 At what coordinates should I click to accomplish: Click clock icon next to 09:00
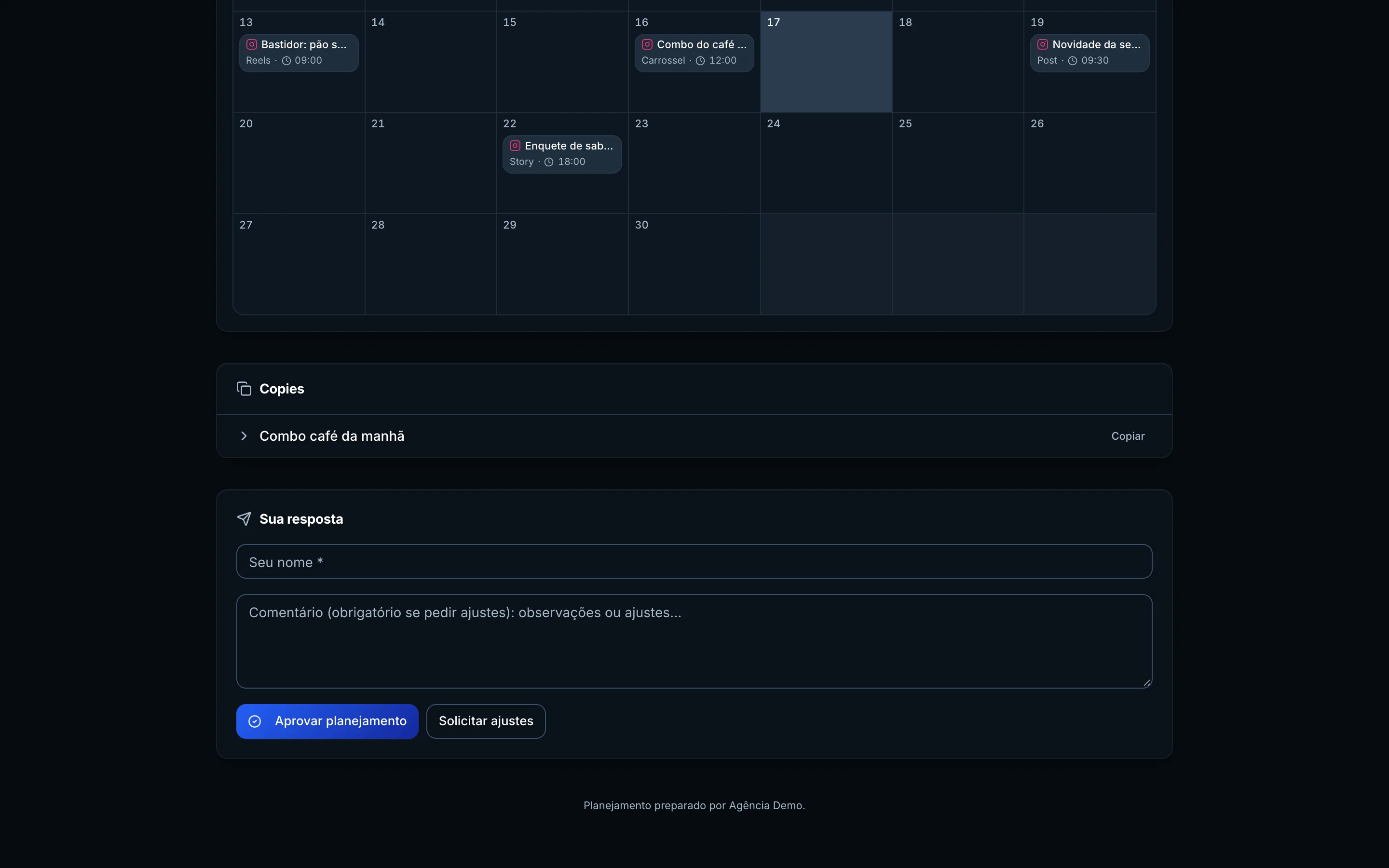[x=286, y=61]
